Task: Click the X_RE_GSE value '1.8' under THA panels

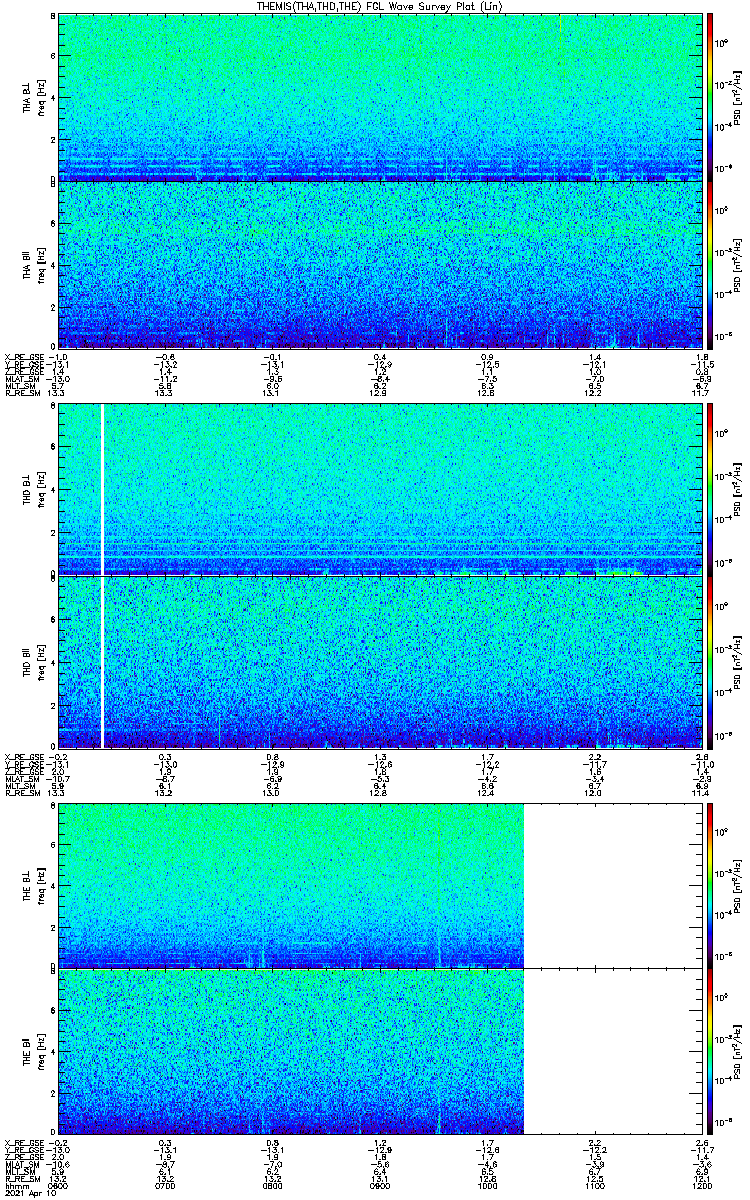Action: pos(703,357)
